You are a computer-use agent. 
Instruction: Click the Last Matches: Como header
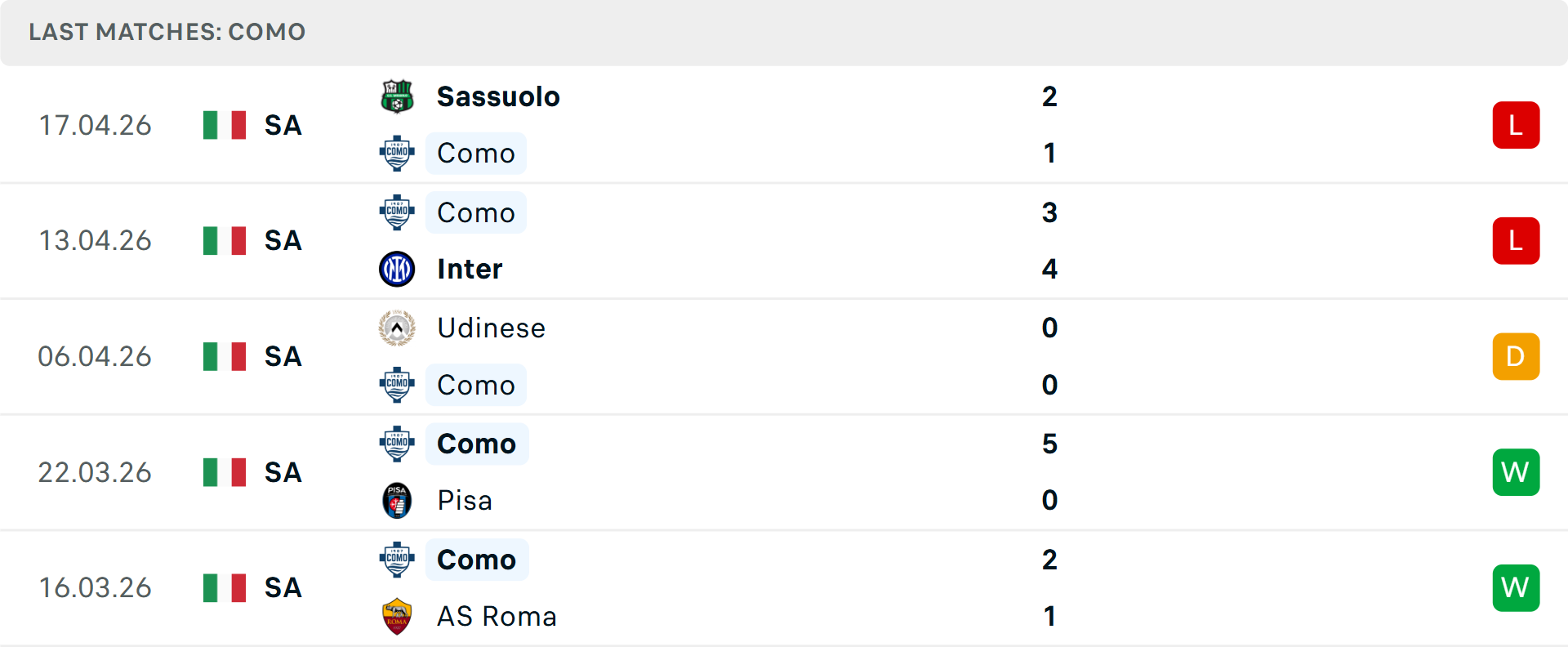167,32
